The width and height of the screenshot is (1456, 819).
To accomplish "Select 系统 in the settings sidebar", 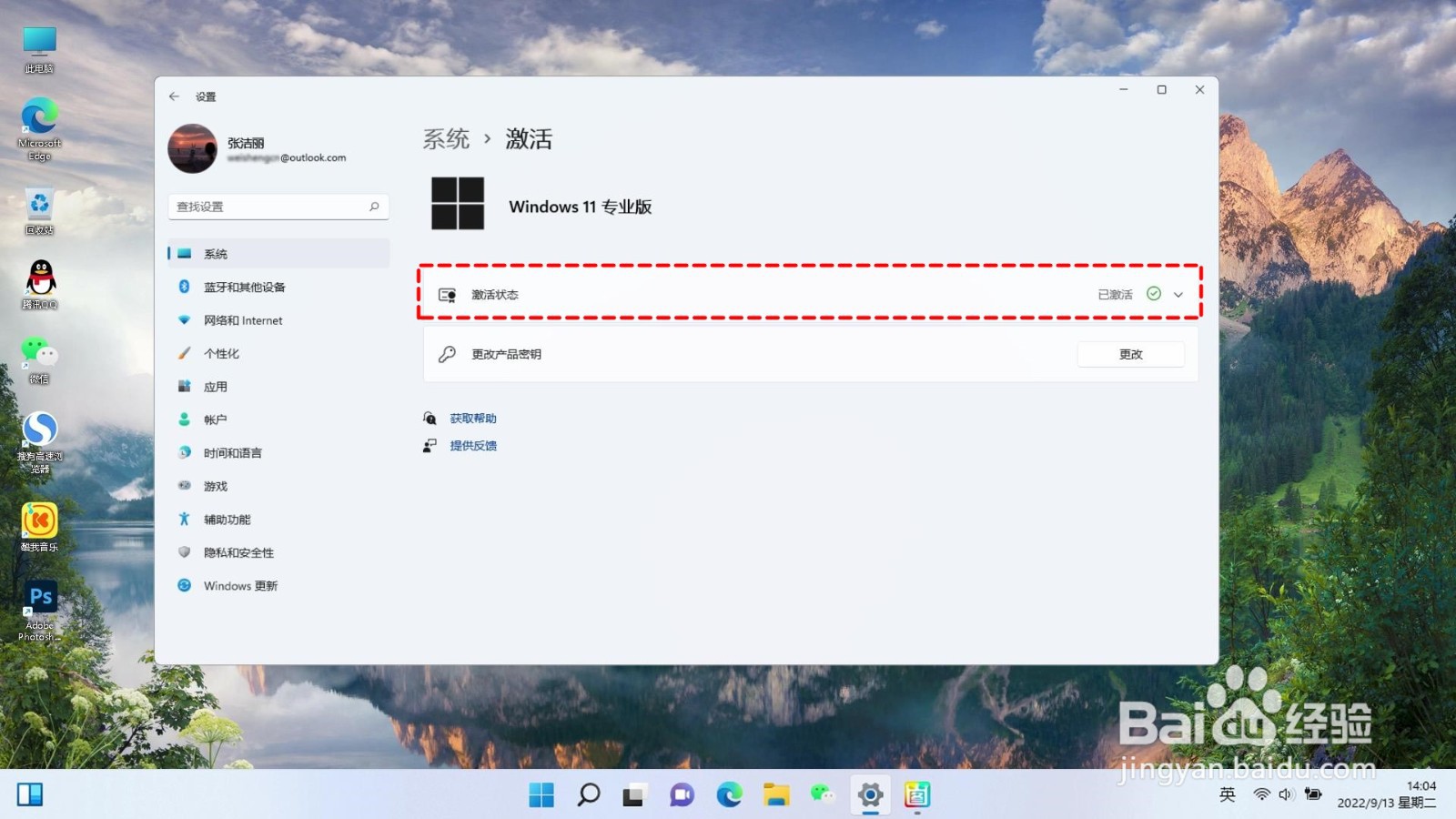I will [x=216, y=253].
